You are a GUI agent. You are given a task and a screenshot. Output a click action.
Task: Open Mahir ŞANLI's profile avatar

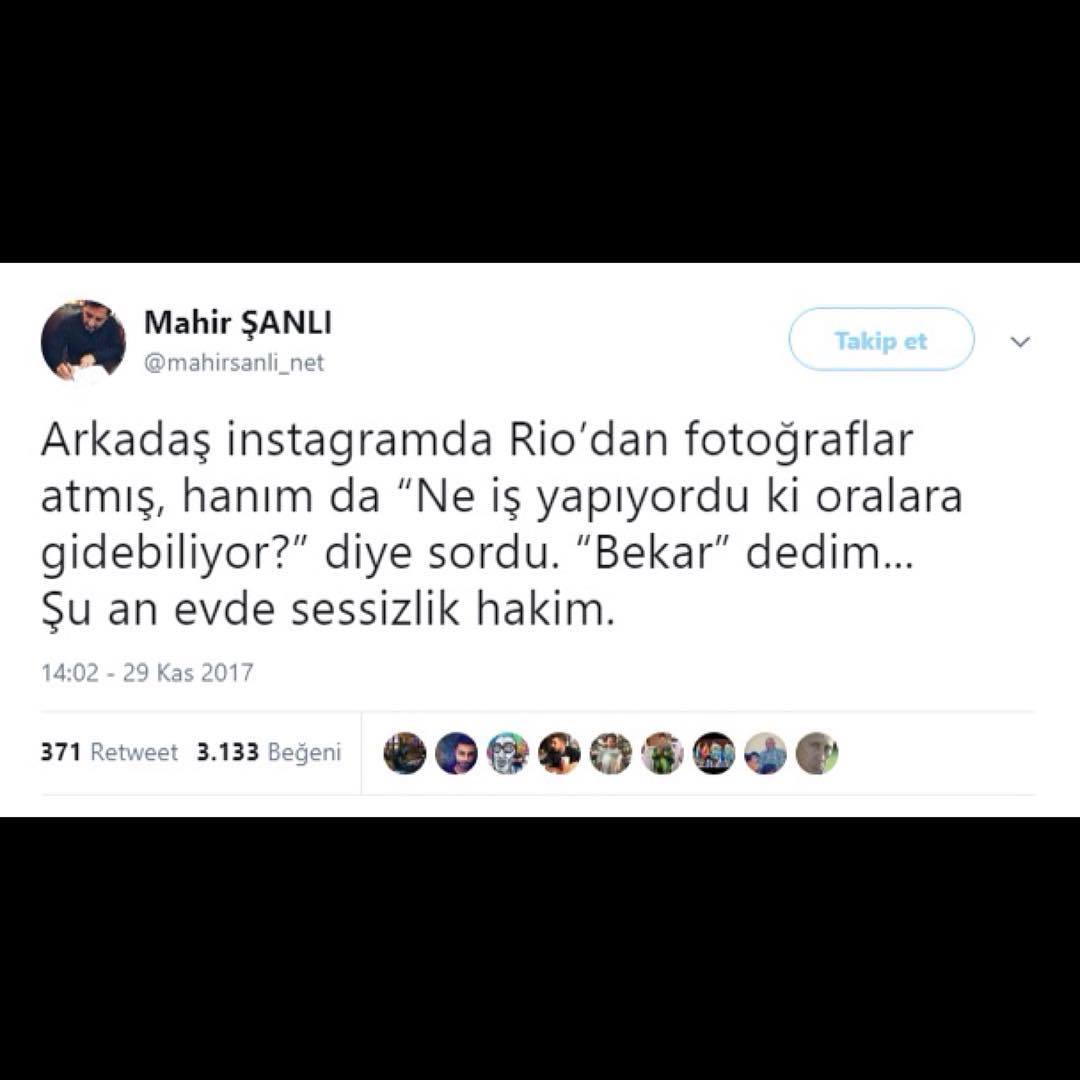point(83,342)
